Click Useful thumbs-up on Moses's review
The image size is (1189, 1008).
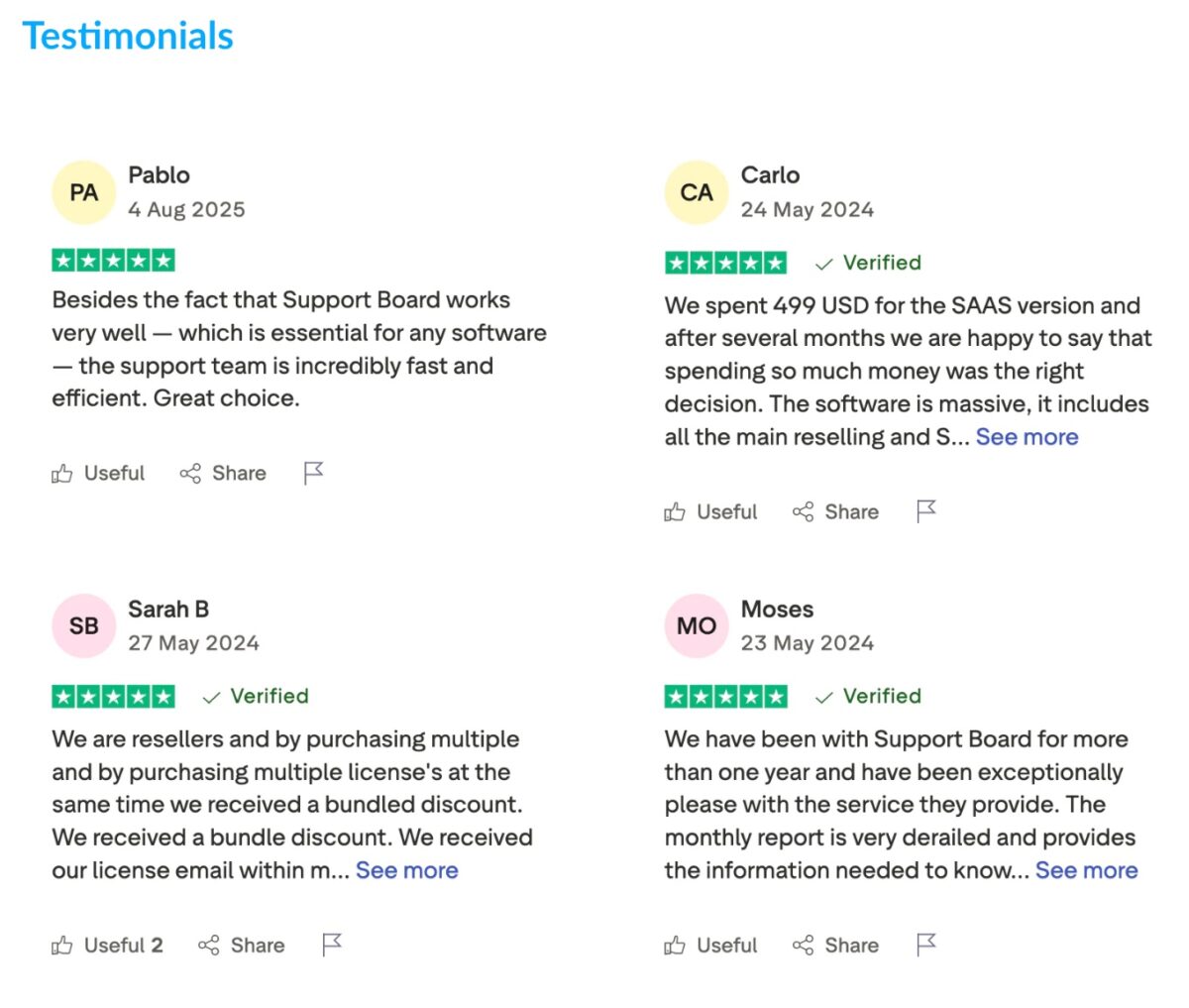pos(710,946)
